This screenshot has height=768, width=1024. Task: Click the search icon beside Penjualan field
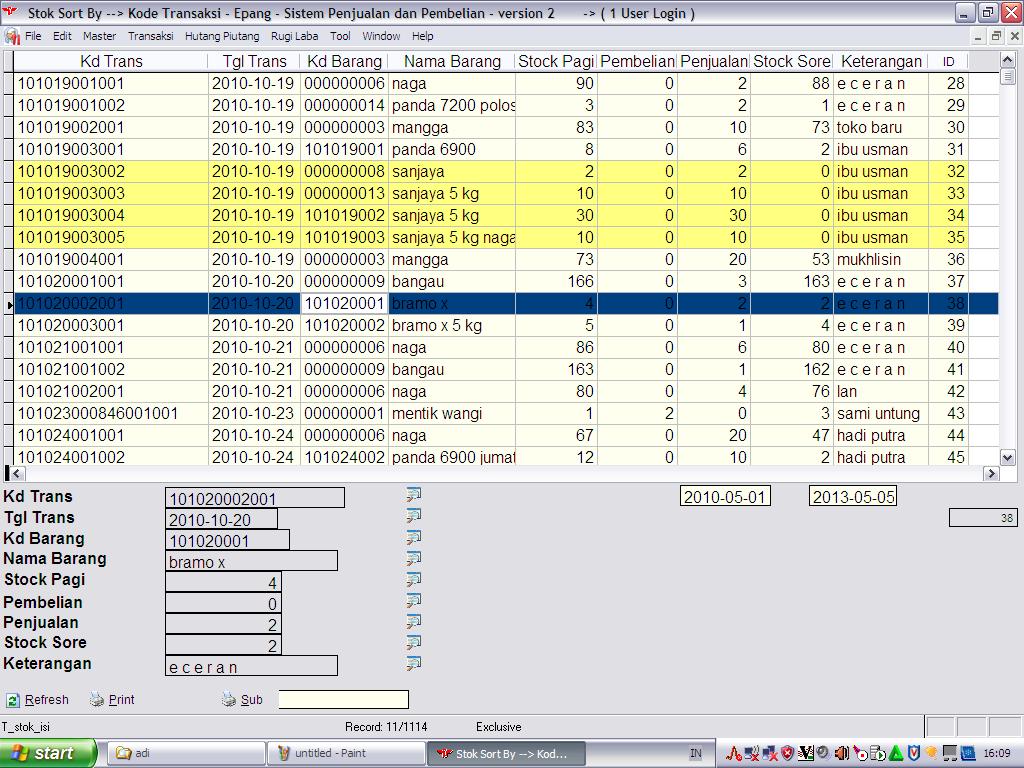413,621
